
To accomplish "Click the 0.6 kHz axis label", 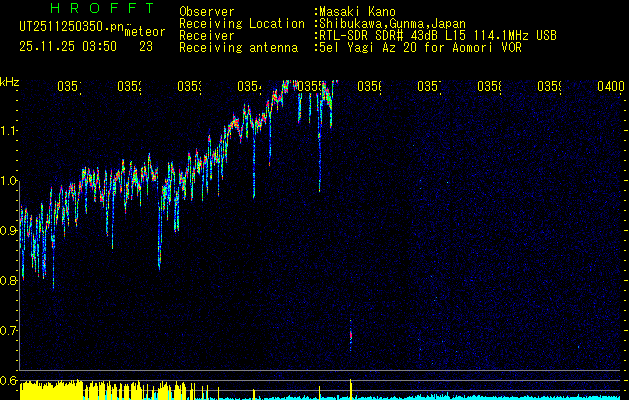I will 8,380.
